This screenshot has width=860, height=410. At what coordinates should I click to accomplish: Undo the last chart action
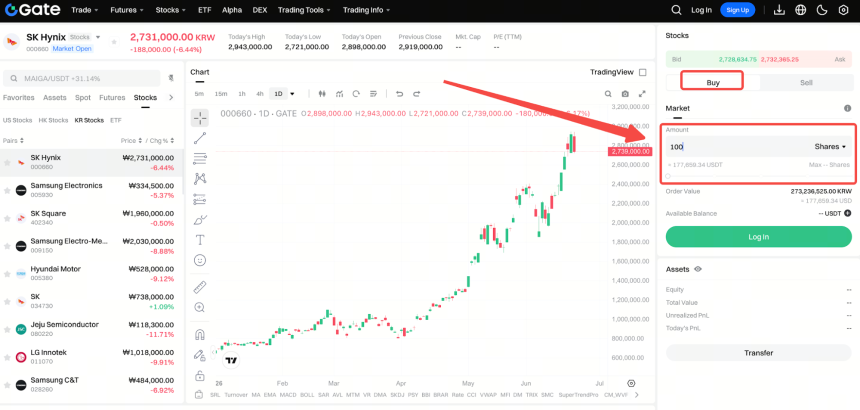399,94
